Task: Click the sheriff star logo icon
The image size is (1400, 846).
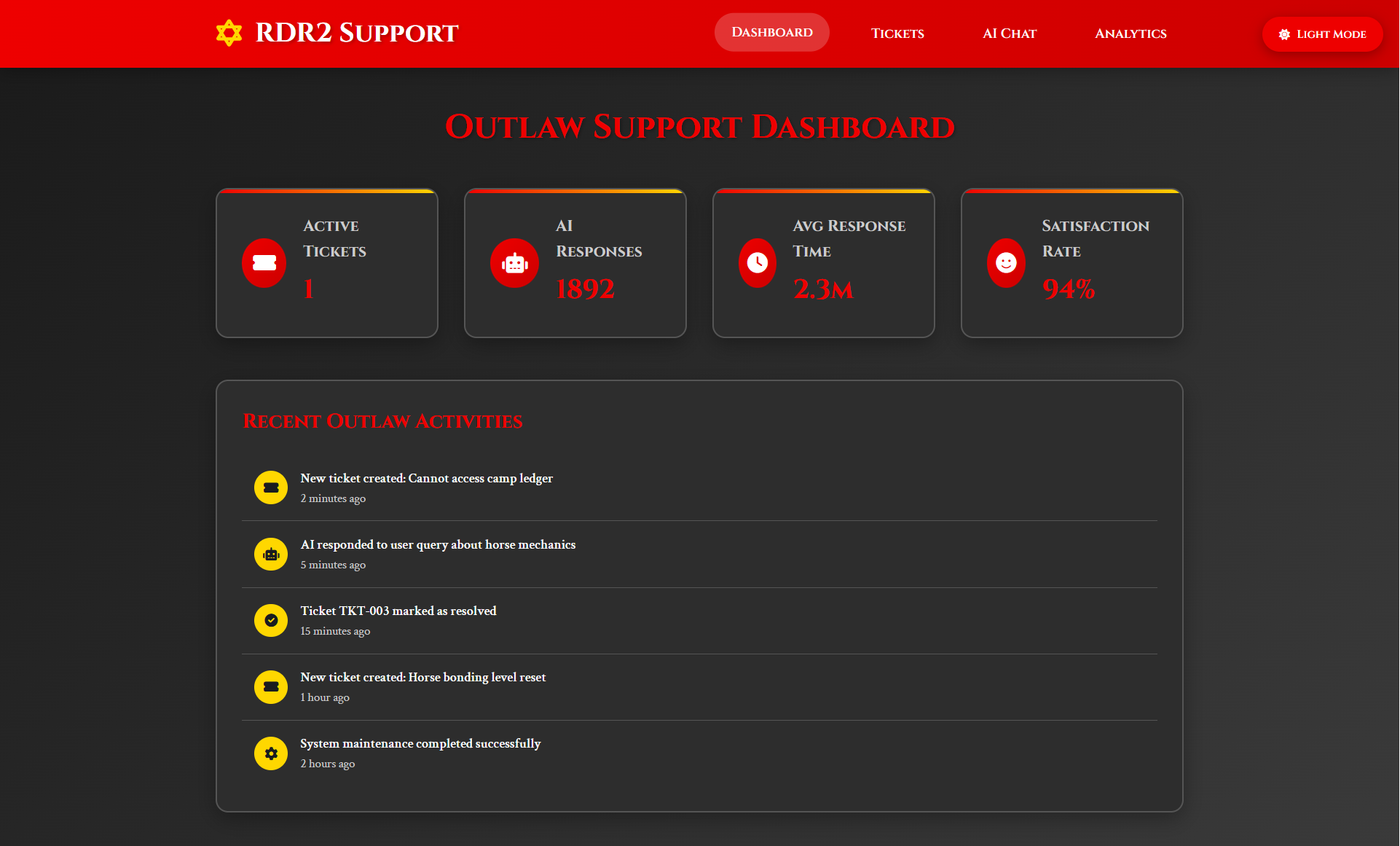Action: pyautogui.click(x=228, y=32)
